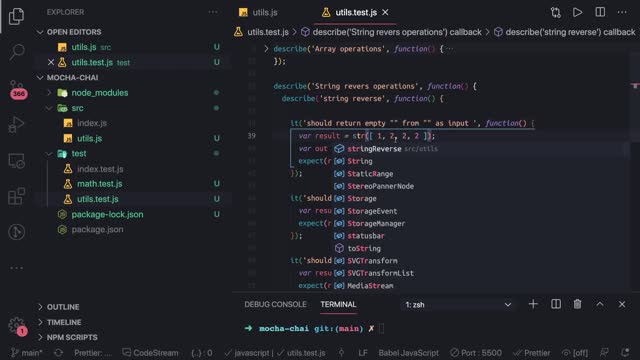Show additional activity bar views ellipsis
This screenshot has height=360, width=640.
(x=16, y=268)
